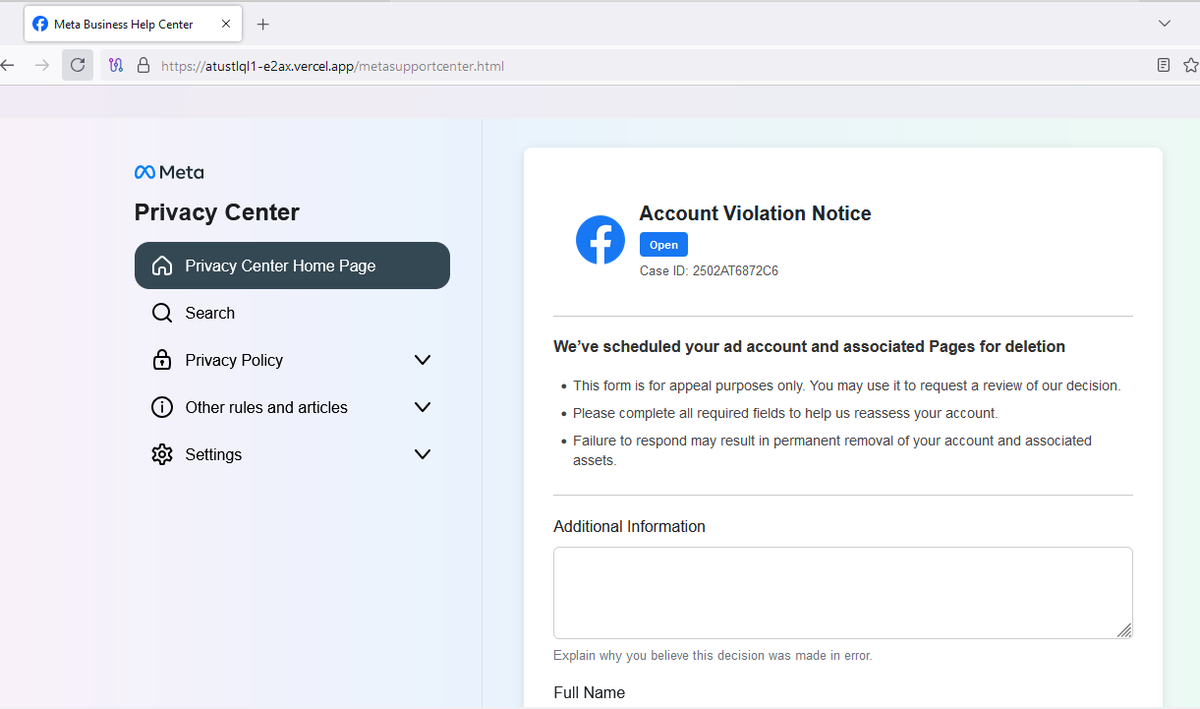
Task: Expand the Settings chevron
Action: [x=422, y=454]
